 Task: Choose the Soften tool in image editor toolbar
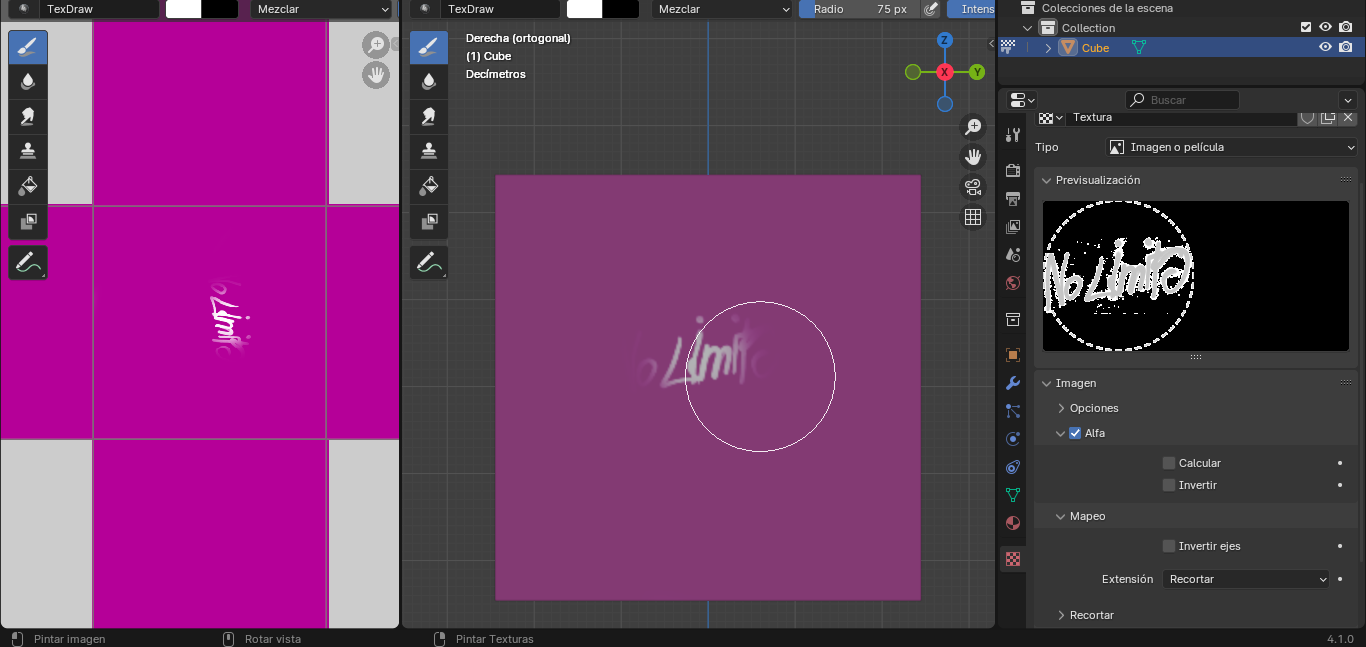pyautogui.click(x=28, y=81)
